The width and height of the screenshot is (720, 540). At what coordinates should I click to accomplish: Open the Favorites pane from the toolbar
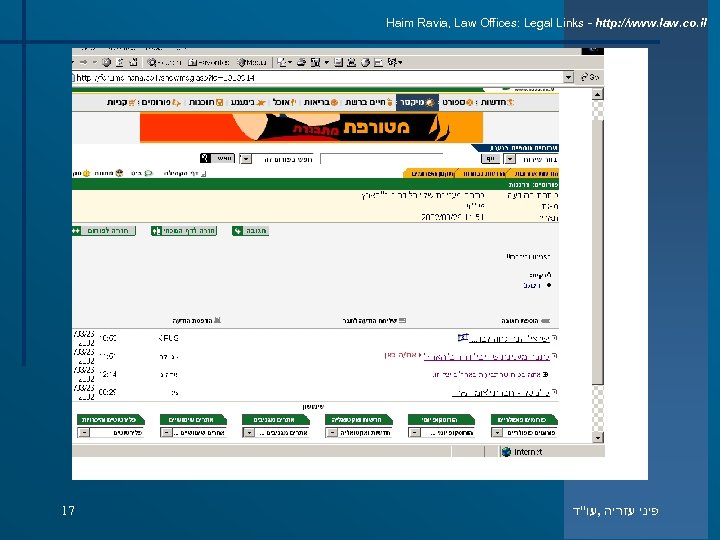click(208, 62)
